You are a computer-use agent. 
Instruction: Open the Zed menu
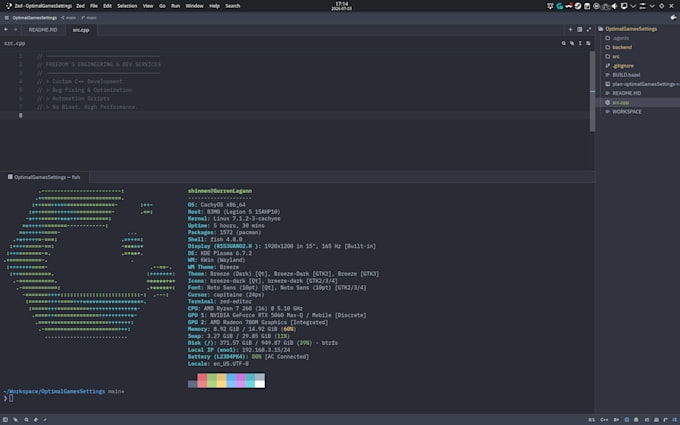pos(80,6)
